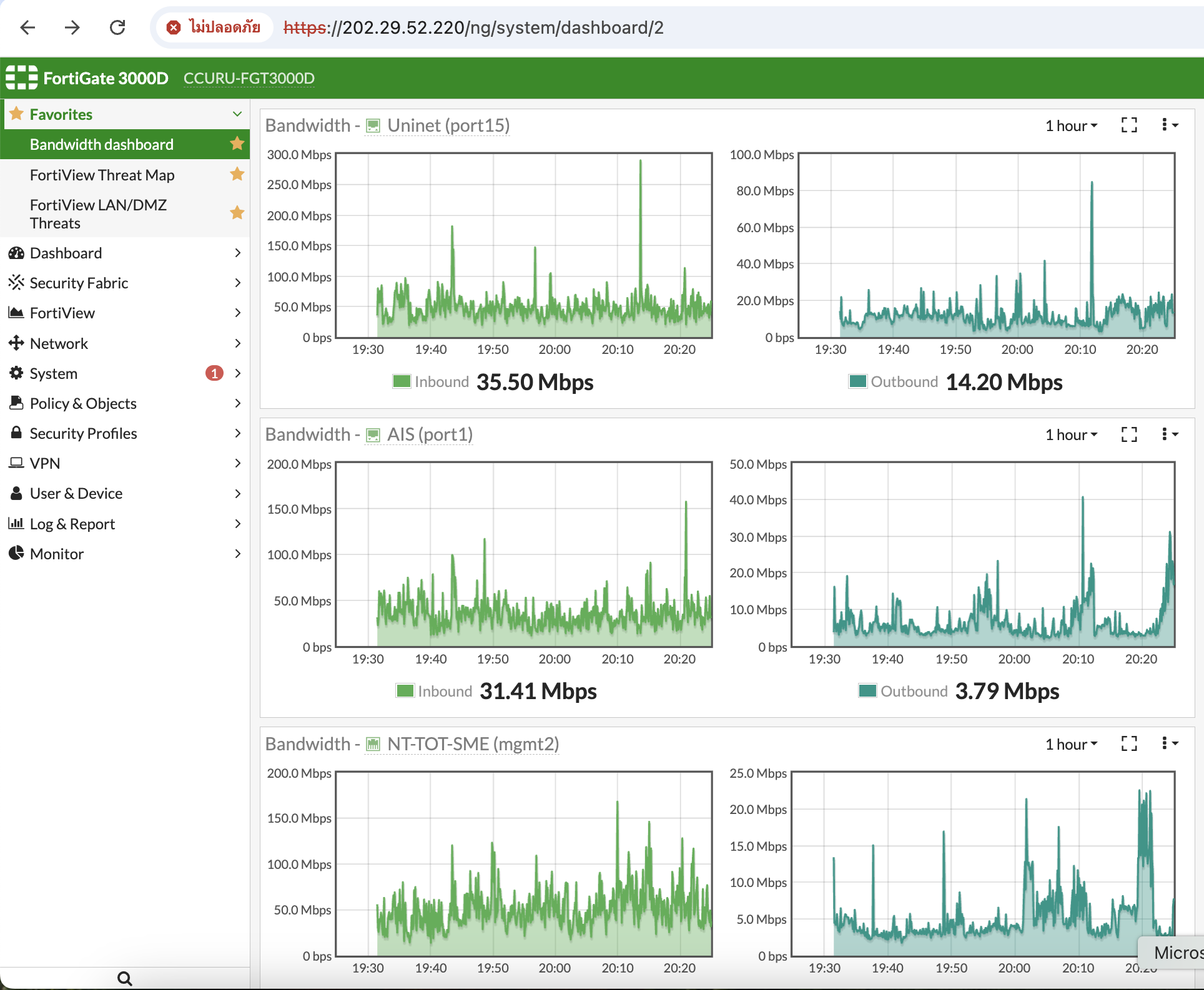Expand the System submenu chevron
The image size is (1204, 990).
[x=238, y=373]
